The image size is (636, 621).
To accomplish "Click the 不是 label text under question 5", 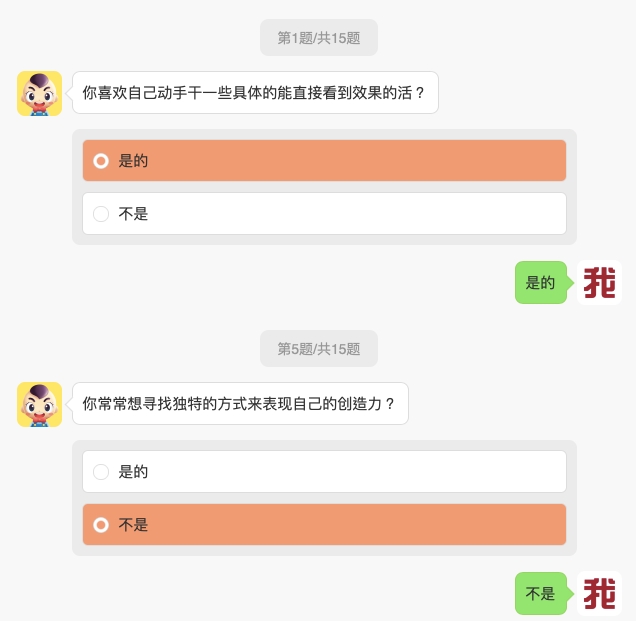I will [x=133, y=524].
